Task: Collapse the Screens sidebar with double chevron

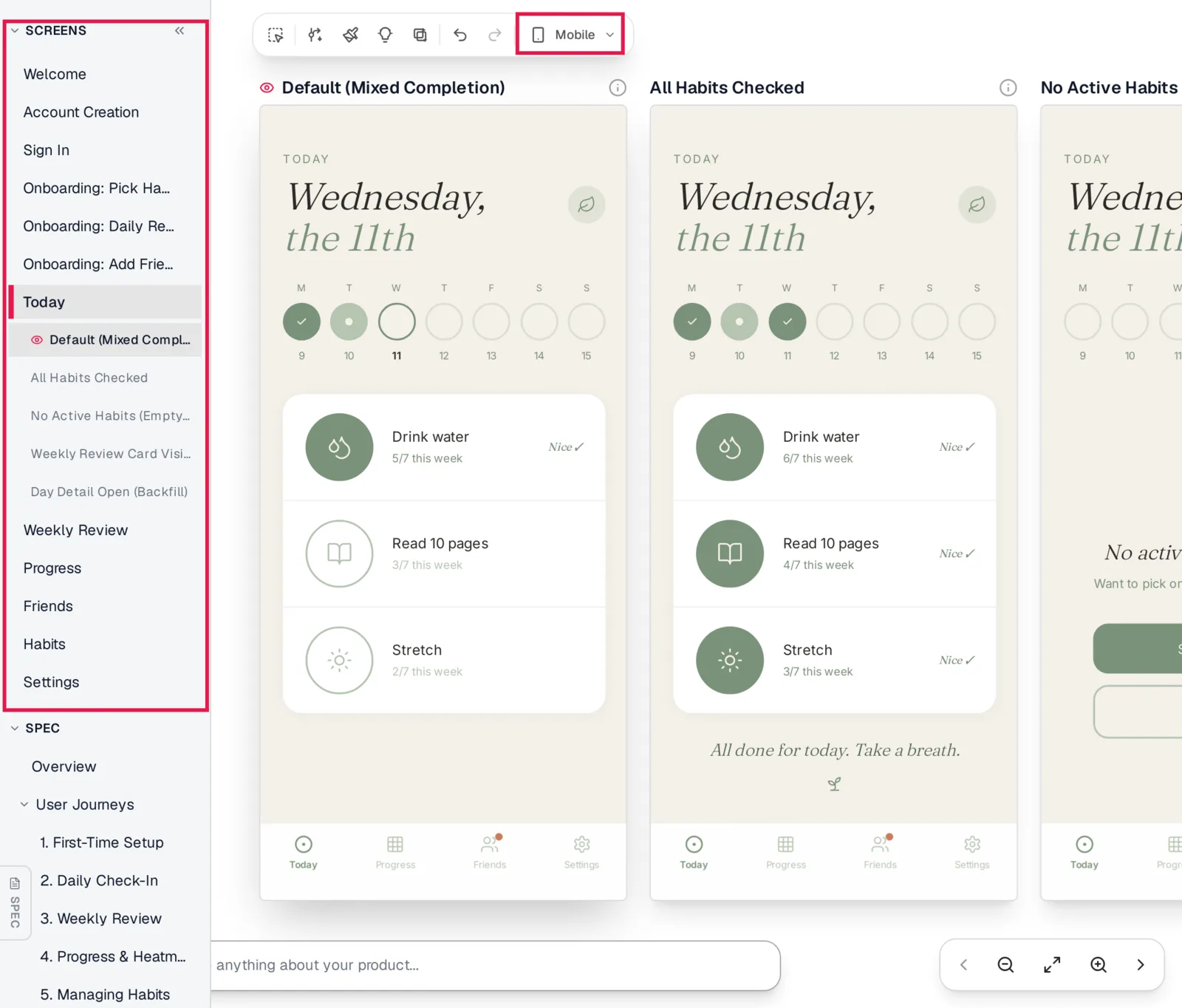Action: (180, 30)
